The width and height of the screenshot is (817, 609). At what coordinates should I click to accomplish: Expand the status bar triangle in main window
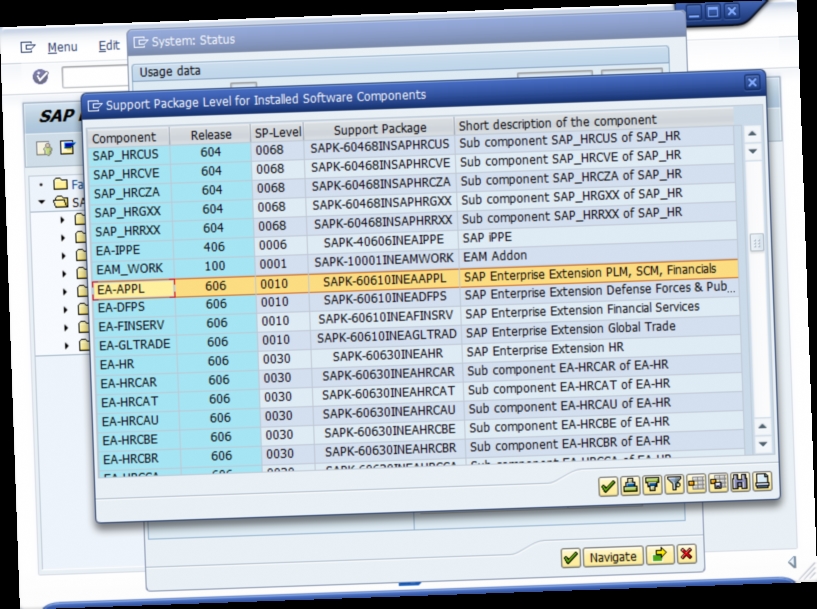point(792,562)
